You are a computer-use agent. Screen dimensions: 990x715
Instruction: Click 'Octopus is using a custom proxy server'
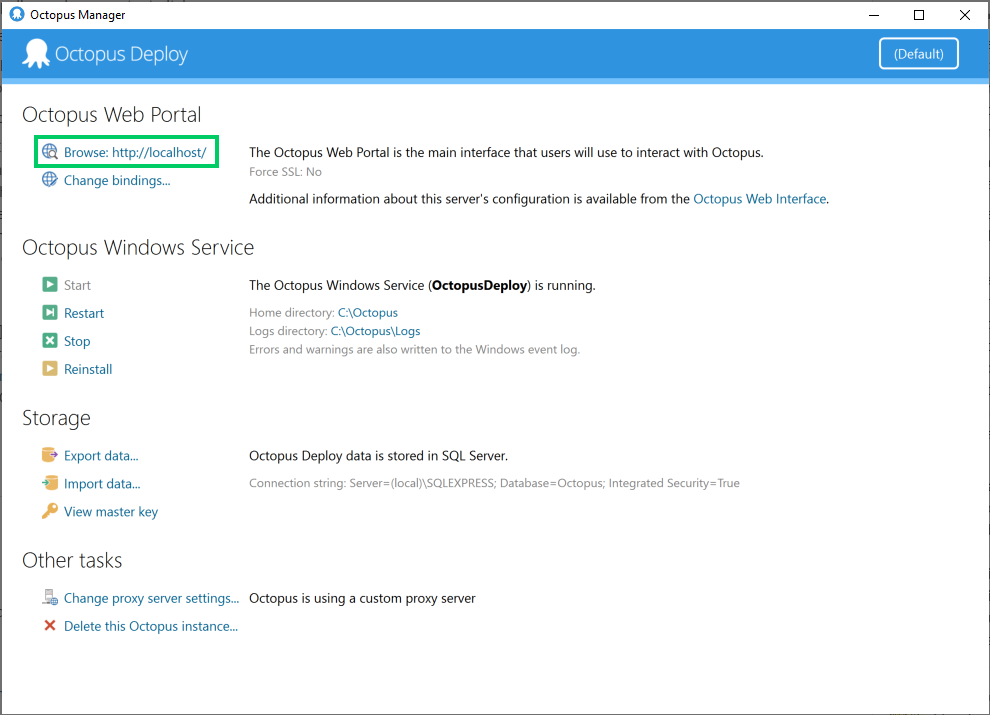coord(362,598)
